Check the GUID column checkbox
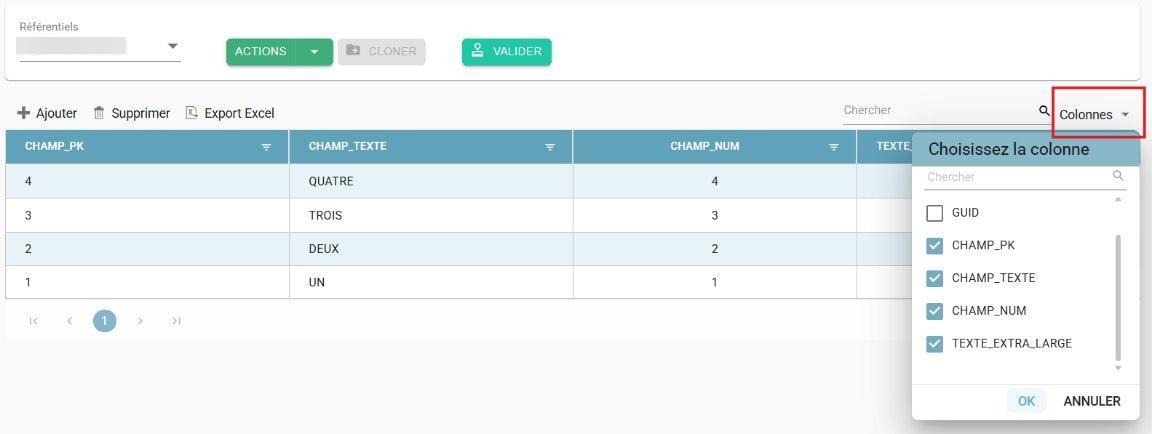 (x=935, y=213)
